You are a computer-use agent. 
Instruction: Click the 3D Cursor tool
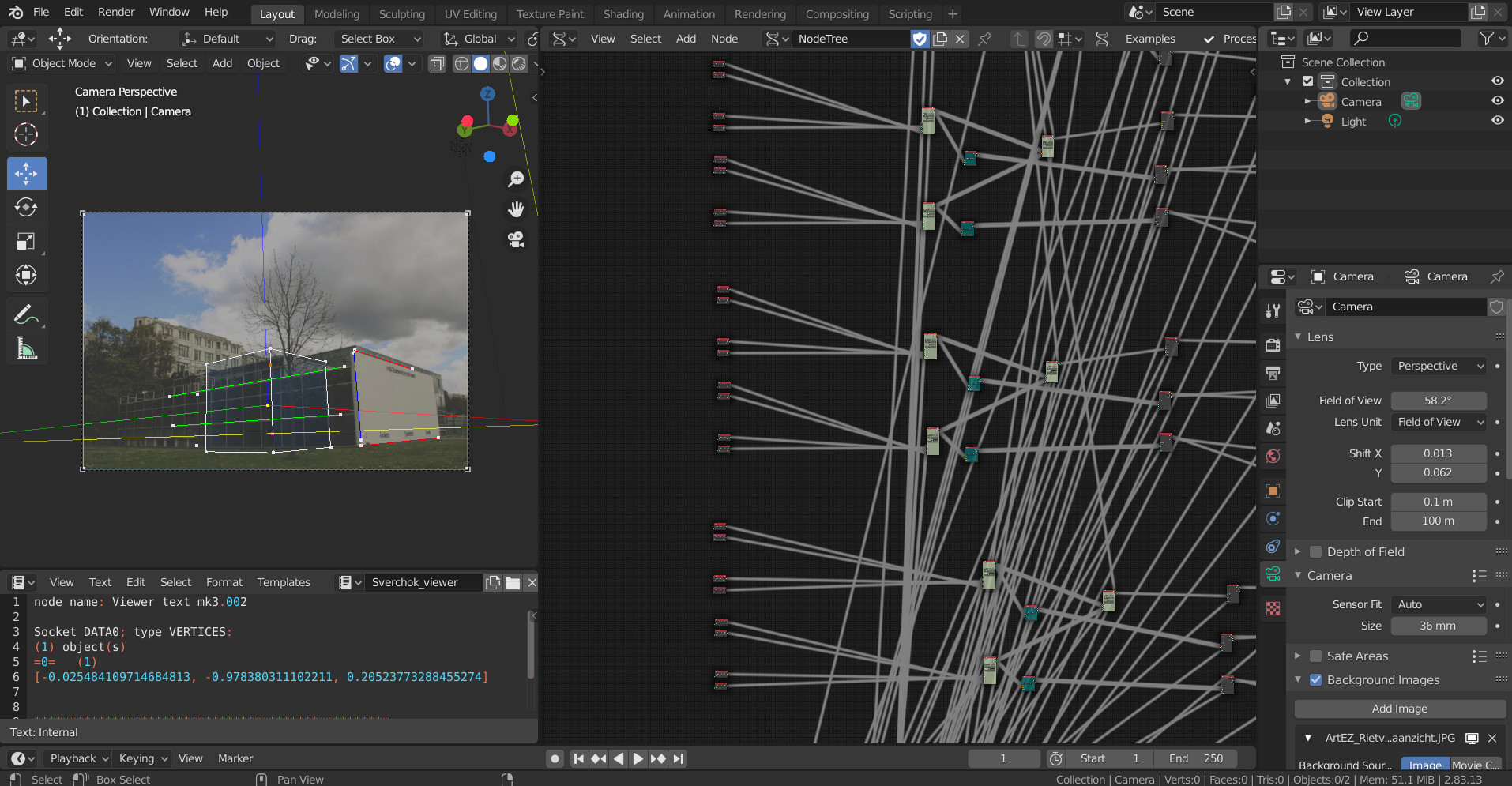(27, 135)
